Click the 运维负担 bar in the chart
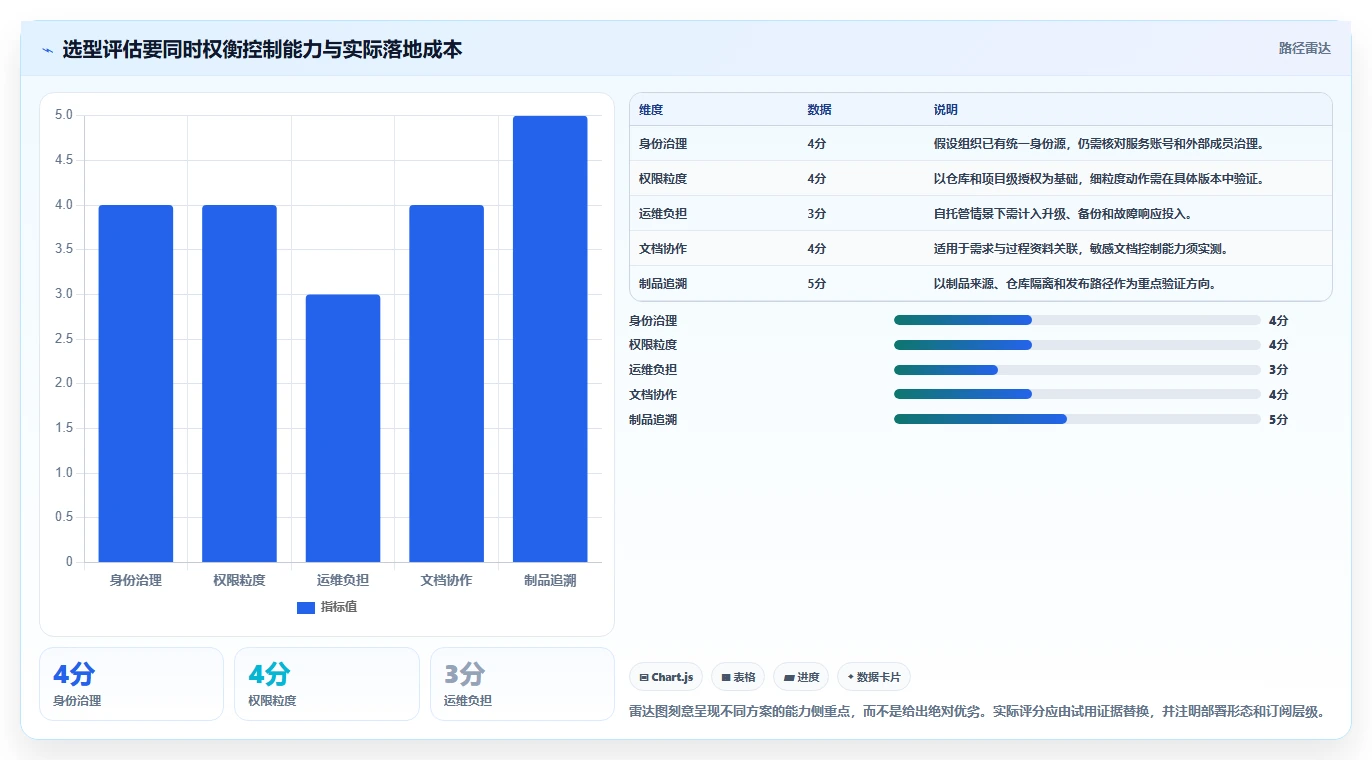This screenshot has height=760, width=1372. tap(343, 428)
